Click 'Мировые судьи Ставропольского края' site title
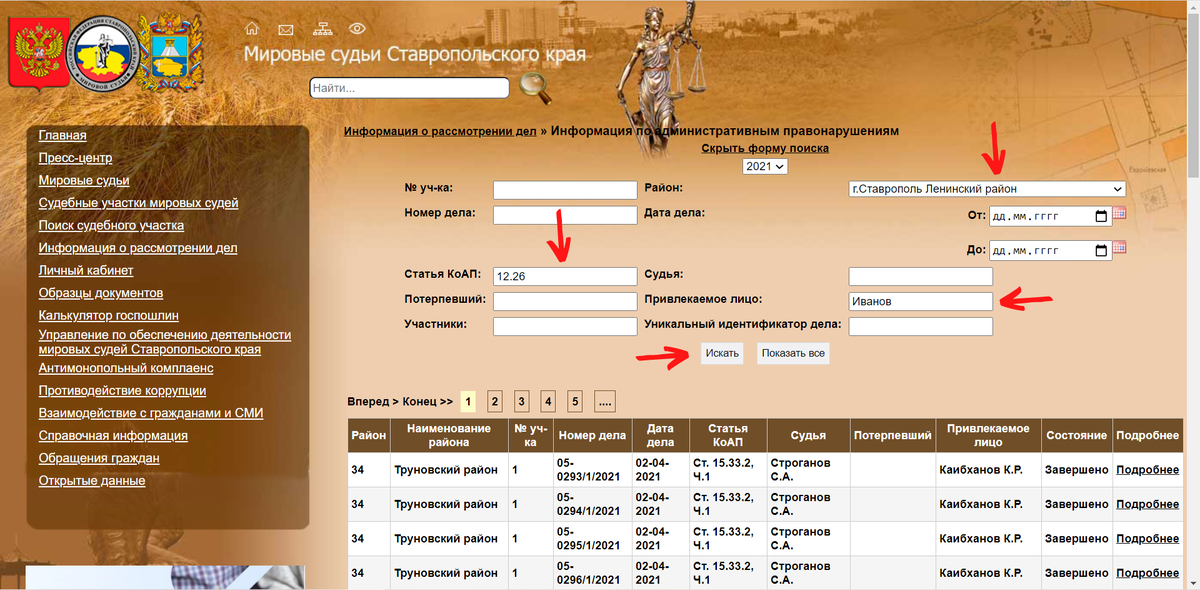The height and width of the screenshot is (590, 1200). pos(415,54)
